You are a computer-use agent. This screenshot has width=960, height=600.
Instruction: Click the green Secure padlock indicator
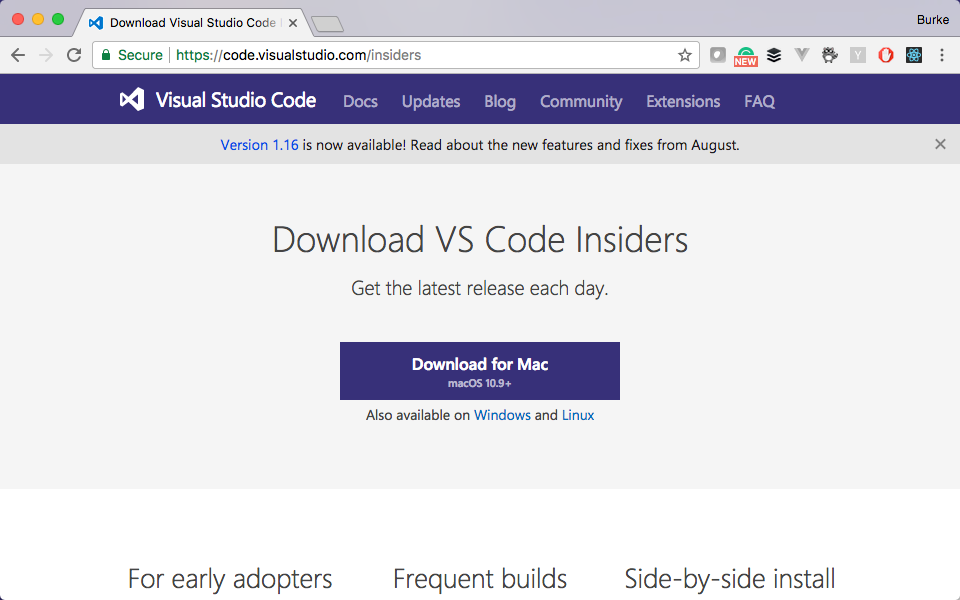[106, 55]
